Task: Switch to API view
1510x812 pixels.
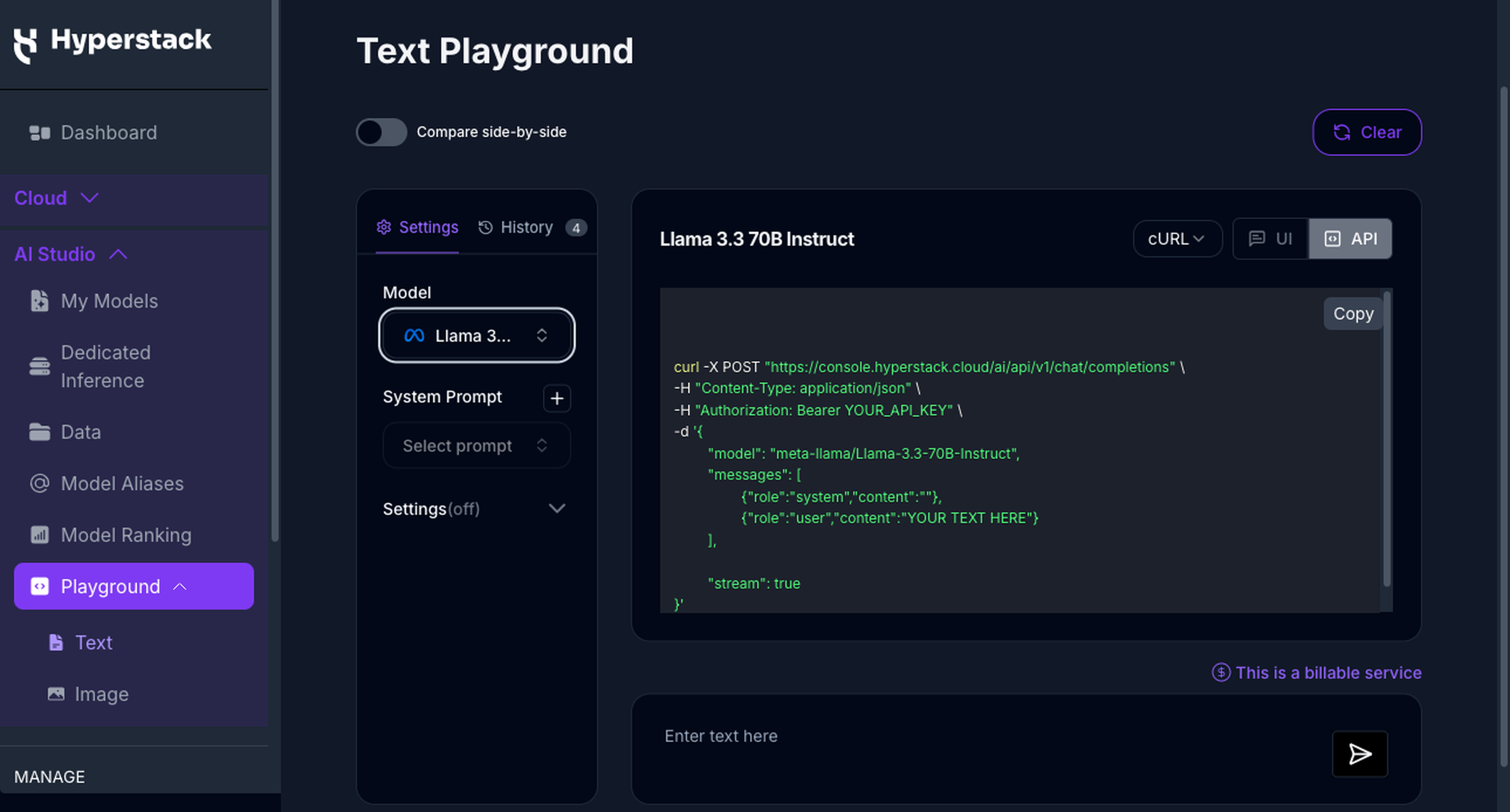Action: 1350,238
